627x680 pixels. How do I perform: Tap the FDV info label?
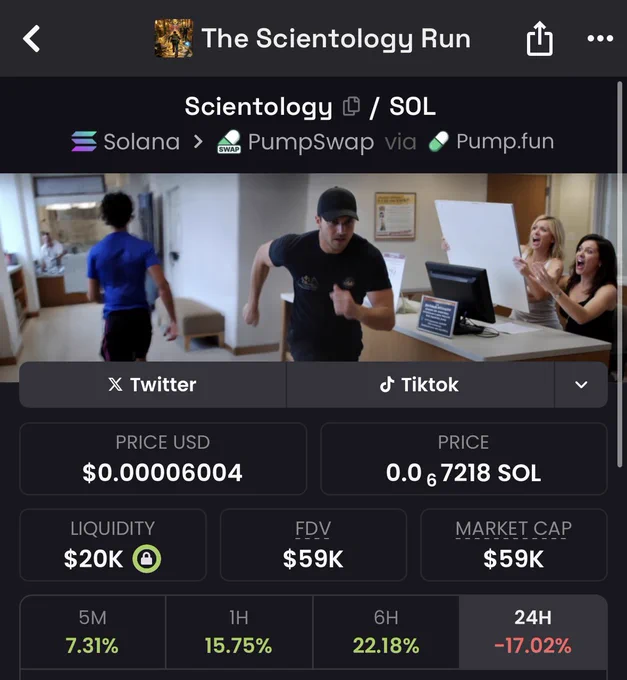(x=313, y=529)
